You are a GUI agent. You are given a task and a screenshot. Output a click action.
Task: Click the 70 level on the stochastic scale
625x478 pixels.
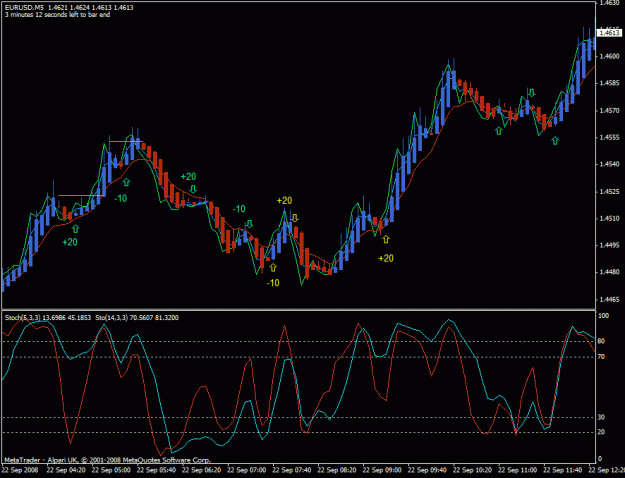(x=601, y=357)
